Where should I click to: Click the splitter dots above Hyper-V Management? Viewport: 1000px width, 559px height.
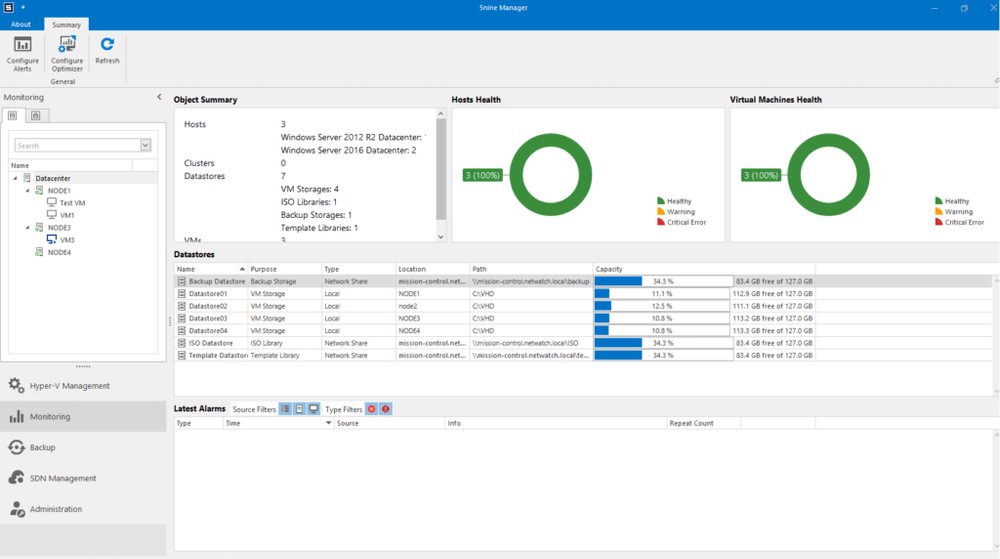(x=83, y=367)
